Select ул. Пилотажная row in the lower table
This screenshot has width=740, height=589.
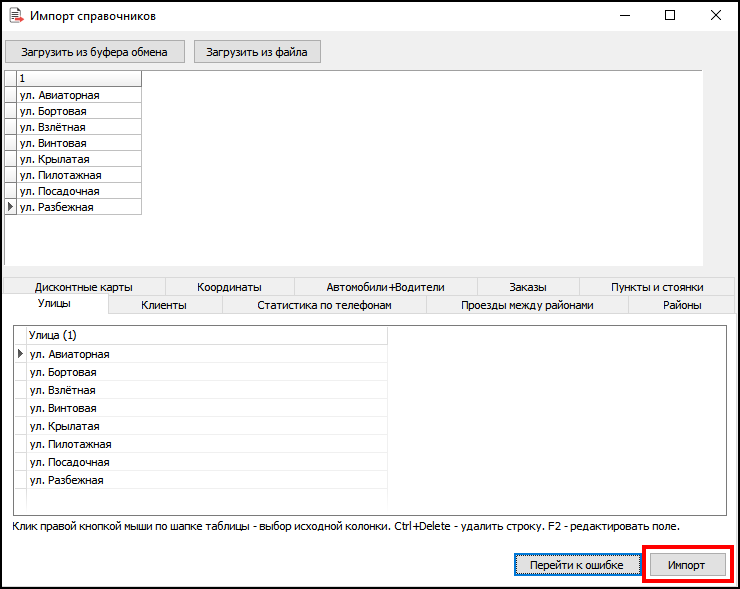tap(206, 444)
